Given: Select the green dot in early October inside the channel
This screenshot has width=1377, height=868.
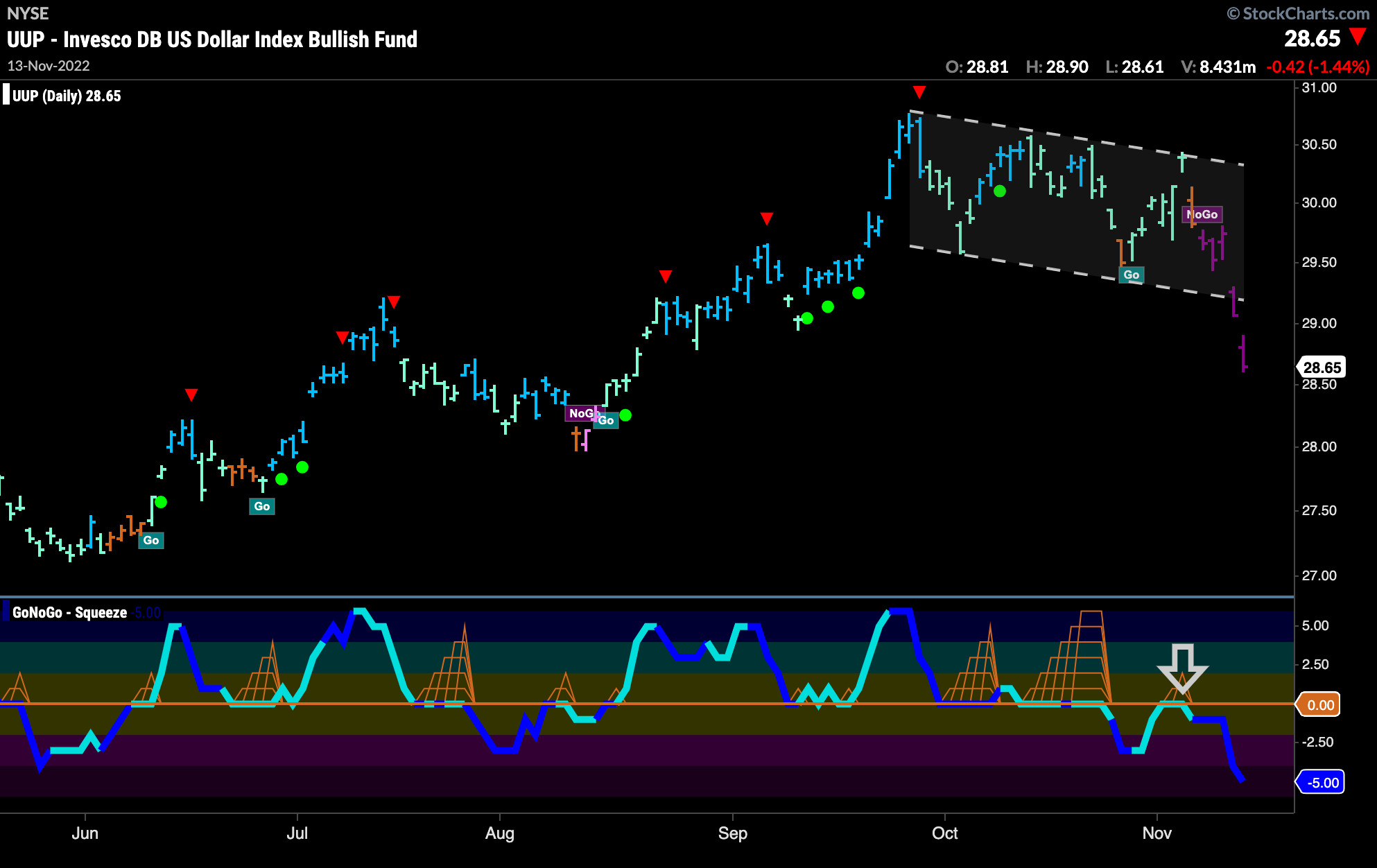Looking at the screenshot, I should click(1000, 191).
